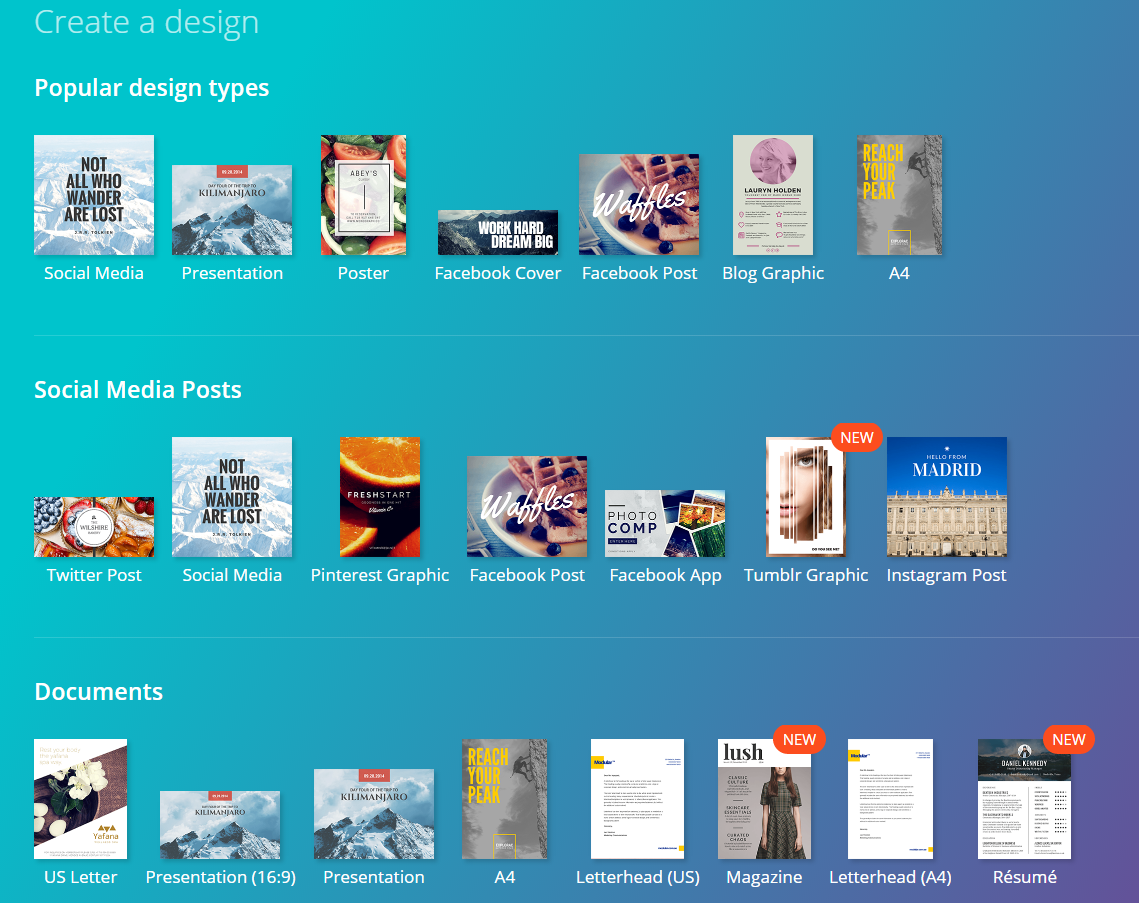Choose the Facebook App design type

coord(665,523)
